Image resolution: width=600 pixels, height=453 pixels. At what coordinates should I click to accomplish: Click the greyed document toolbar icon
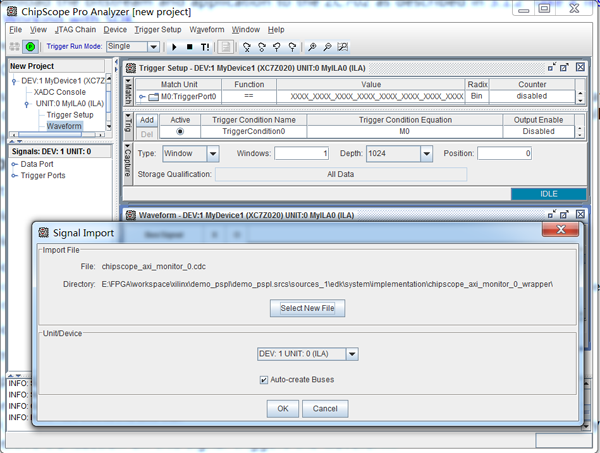(226, 47)
